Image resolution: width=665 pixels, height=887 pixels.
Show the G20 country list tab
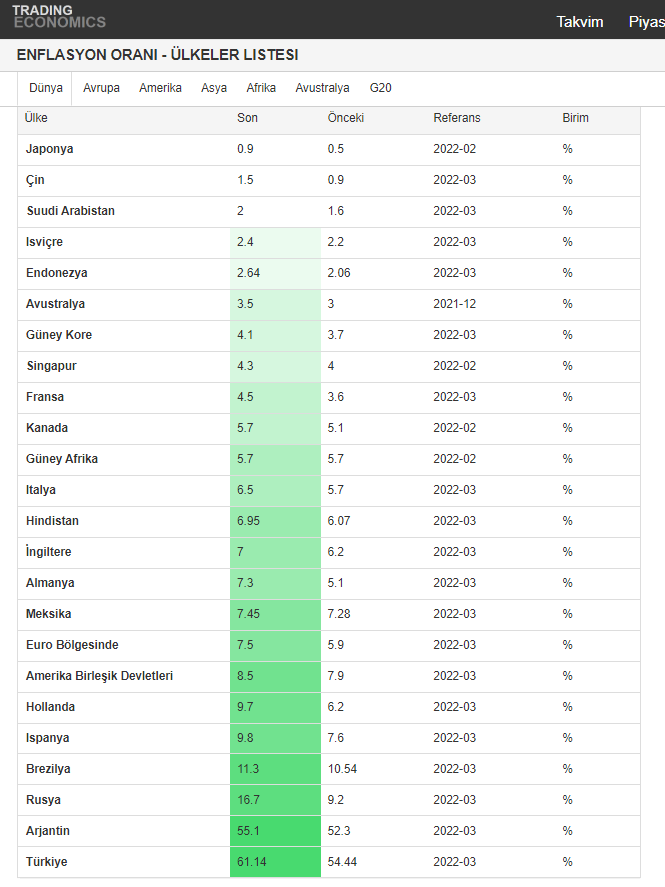click(380, 88)
